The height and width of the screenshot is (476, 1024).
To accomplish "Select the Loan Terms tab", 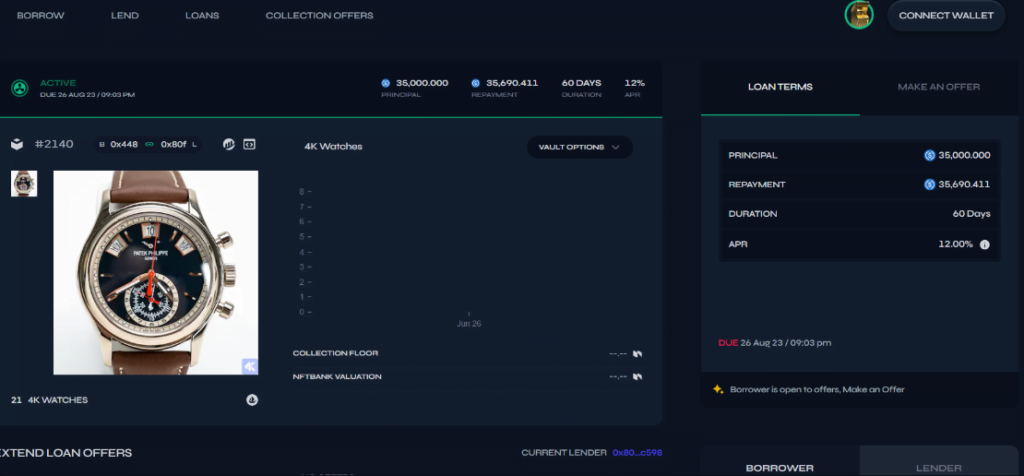I will click(780, 87).
